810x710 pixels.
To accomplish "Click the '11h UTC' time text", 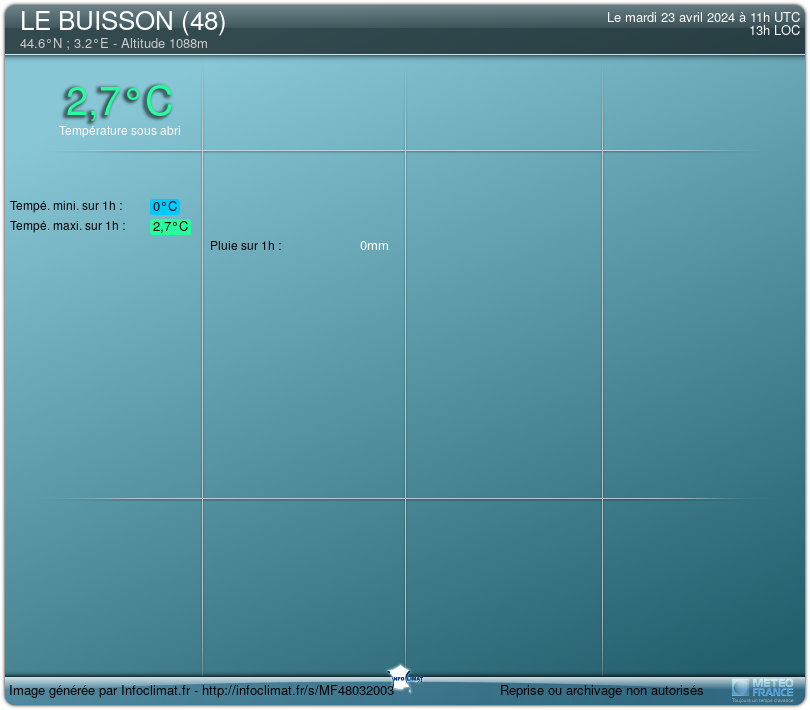I will [776, 18].
